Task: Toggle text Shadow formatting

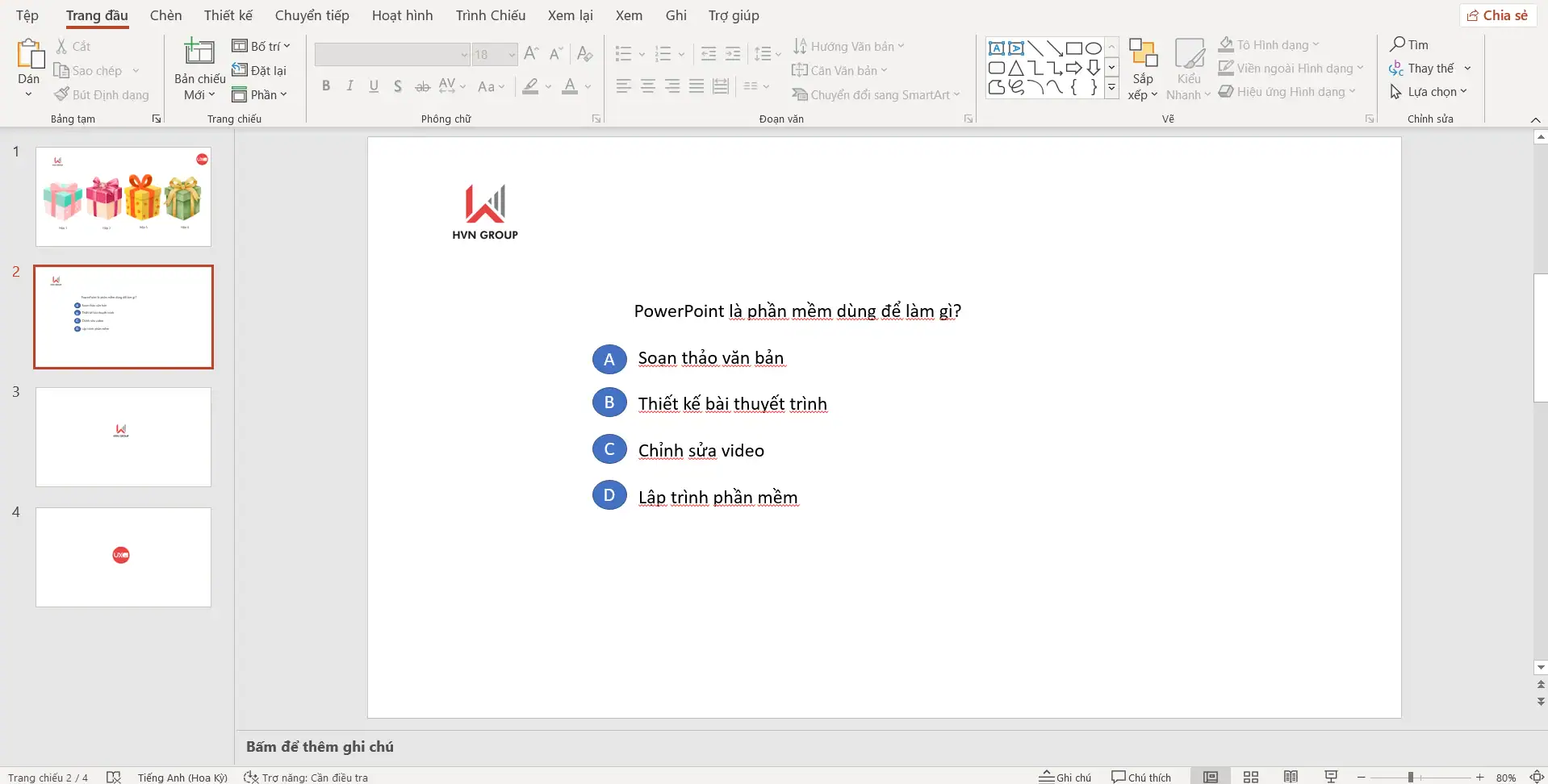Action: pos(397,85)
